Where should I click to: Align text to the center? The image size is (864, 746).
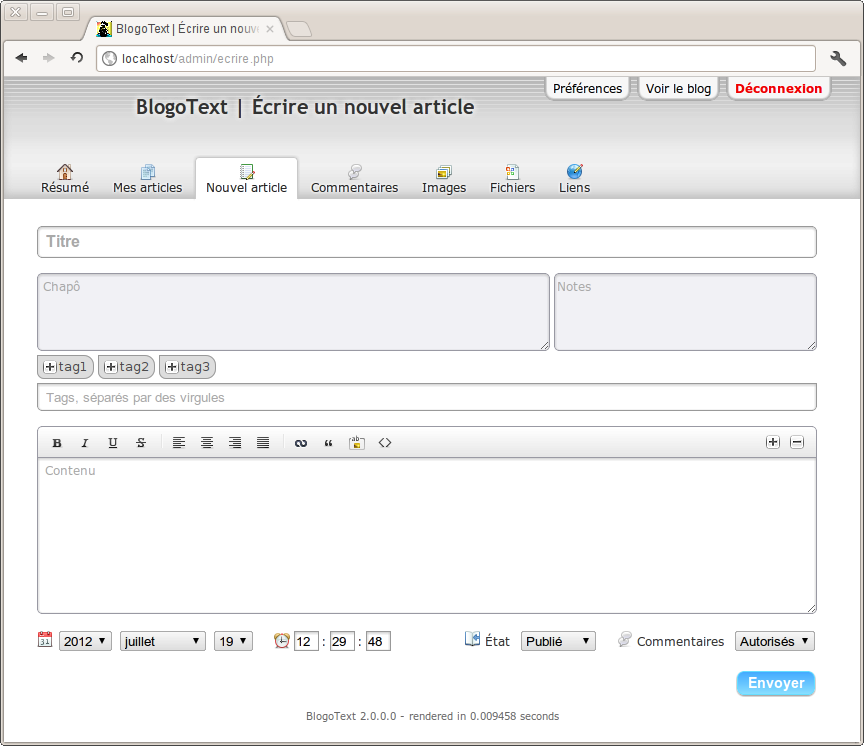[x=207, y=442]
